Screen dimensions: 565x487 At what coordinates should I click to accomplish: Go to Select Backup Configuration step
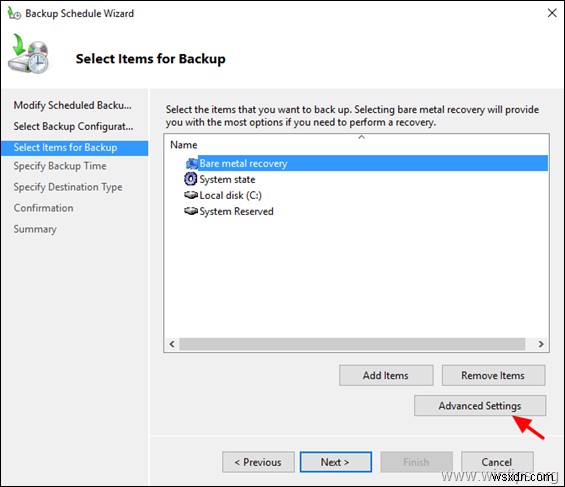73,126
